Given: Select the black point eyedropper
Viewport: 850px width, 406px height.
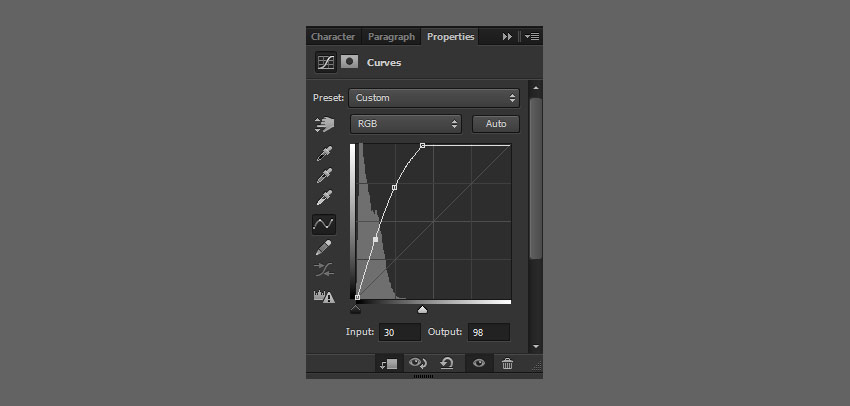Looking at the screenshot, I should [324, 154].
